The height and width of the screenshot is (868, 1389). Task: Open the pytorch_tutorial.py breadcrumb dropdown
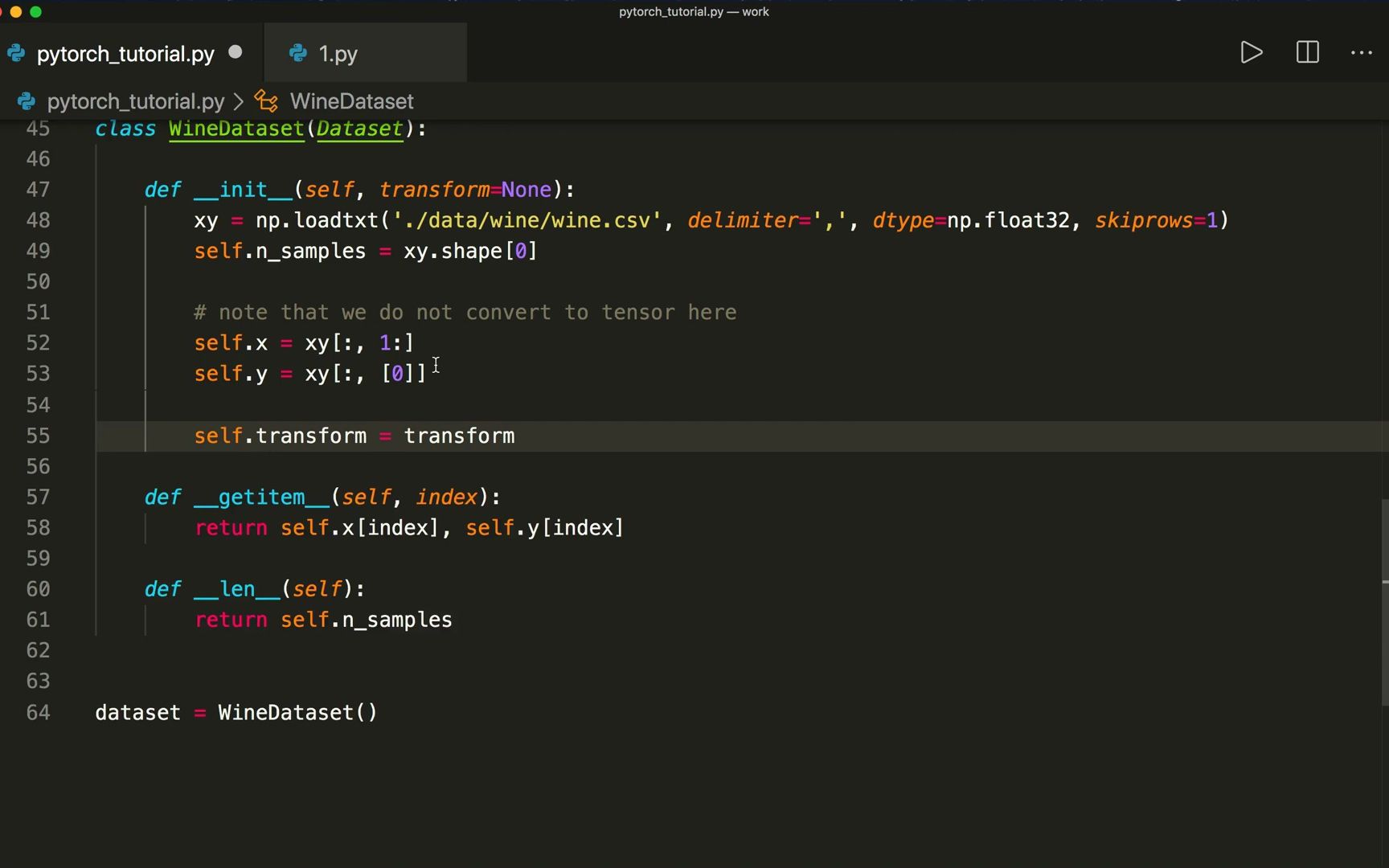click(x=135, y=101)
